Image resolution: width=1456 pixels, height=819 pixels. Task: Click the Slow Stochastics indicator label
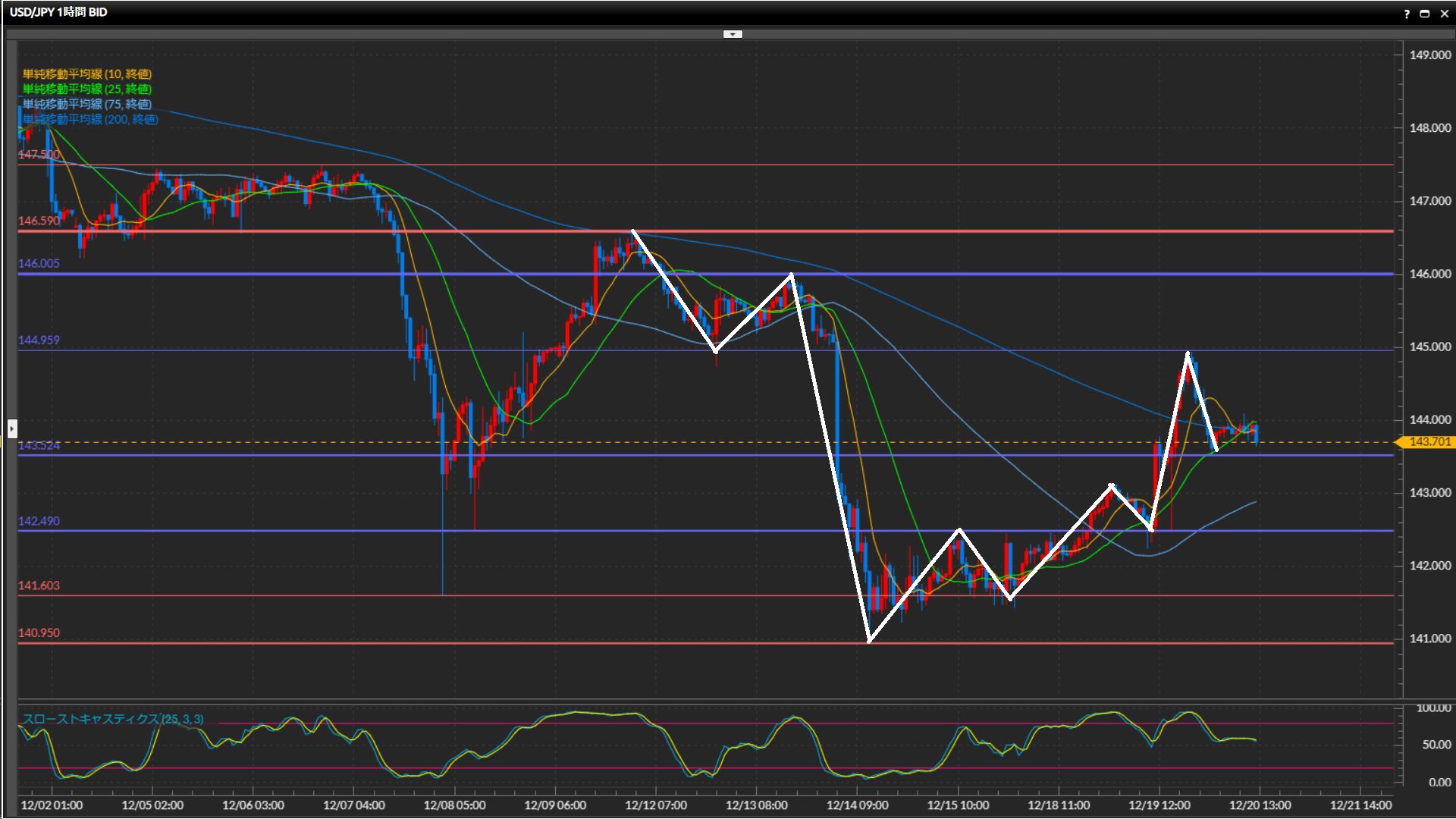pos(112,719)
